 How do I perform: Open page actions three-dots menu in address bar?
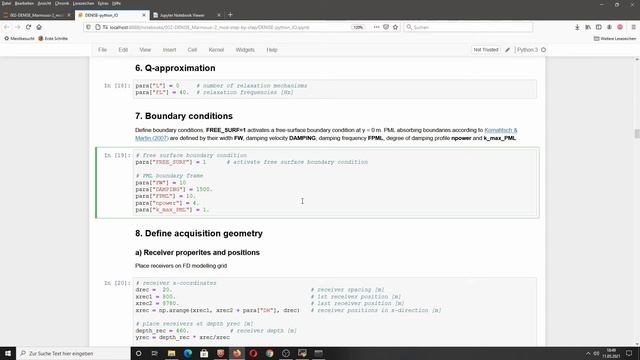coord(376,27)
